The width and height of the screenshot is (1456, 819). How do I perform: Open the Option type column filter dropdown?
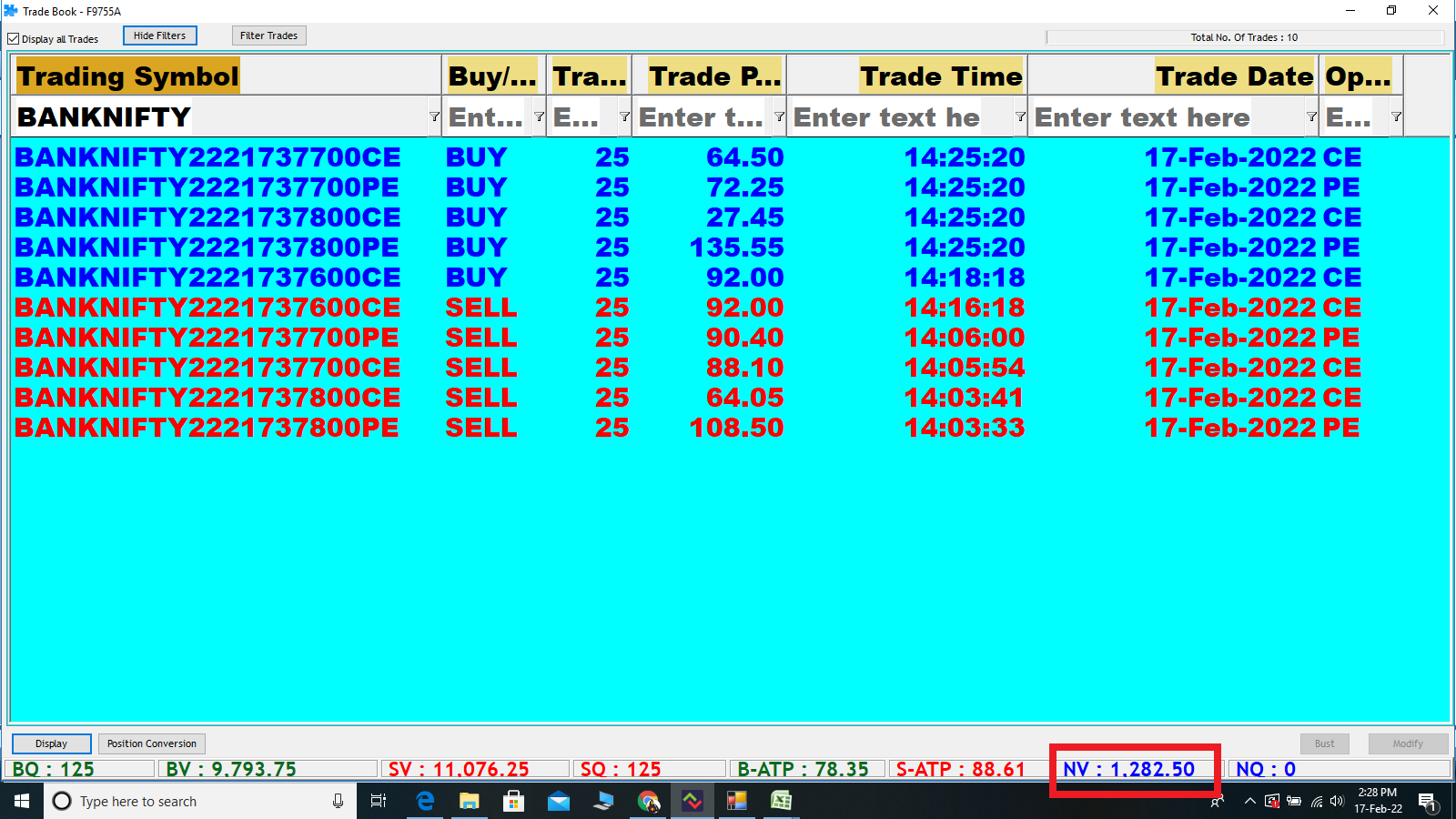pyautogui.click(x=1396, y=116)
